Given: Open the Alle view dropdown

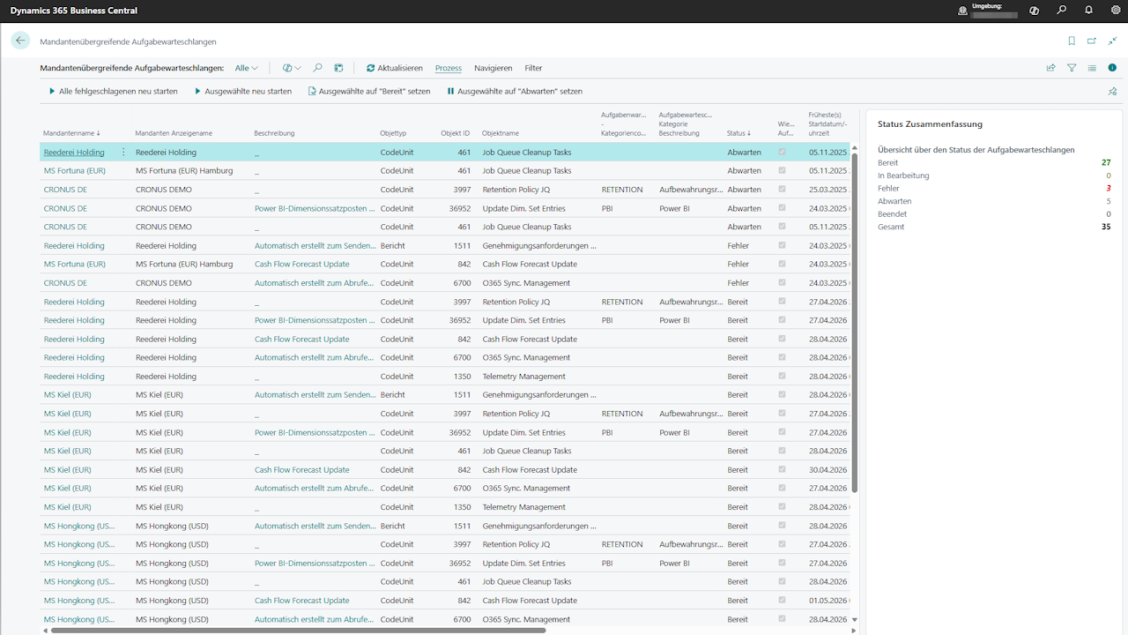Looking at the screenshot, I should 246,68.
